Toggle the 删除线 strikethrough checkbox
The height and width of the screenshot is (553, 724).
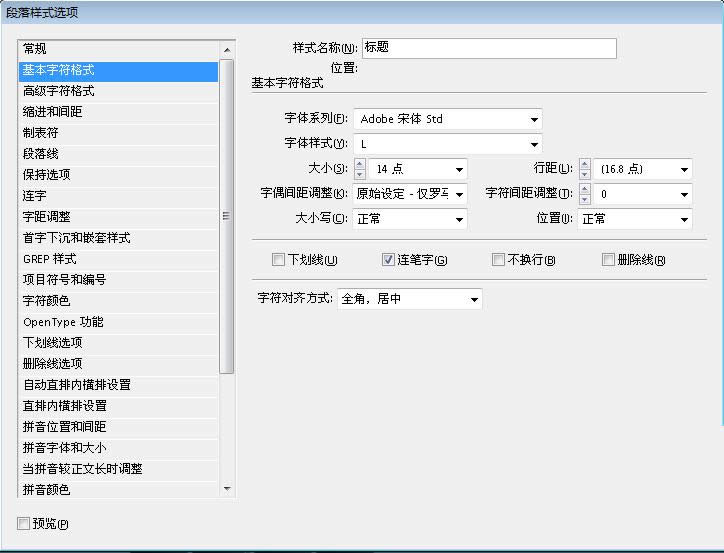coord(609,260)
